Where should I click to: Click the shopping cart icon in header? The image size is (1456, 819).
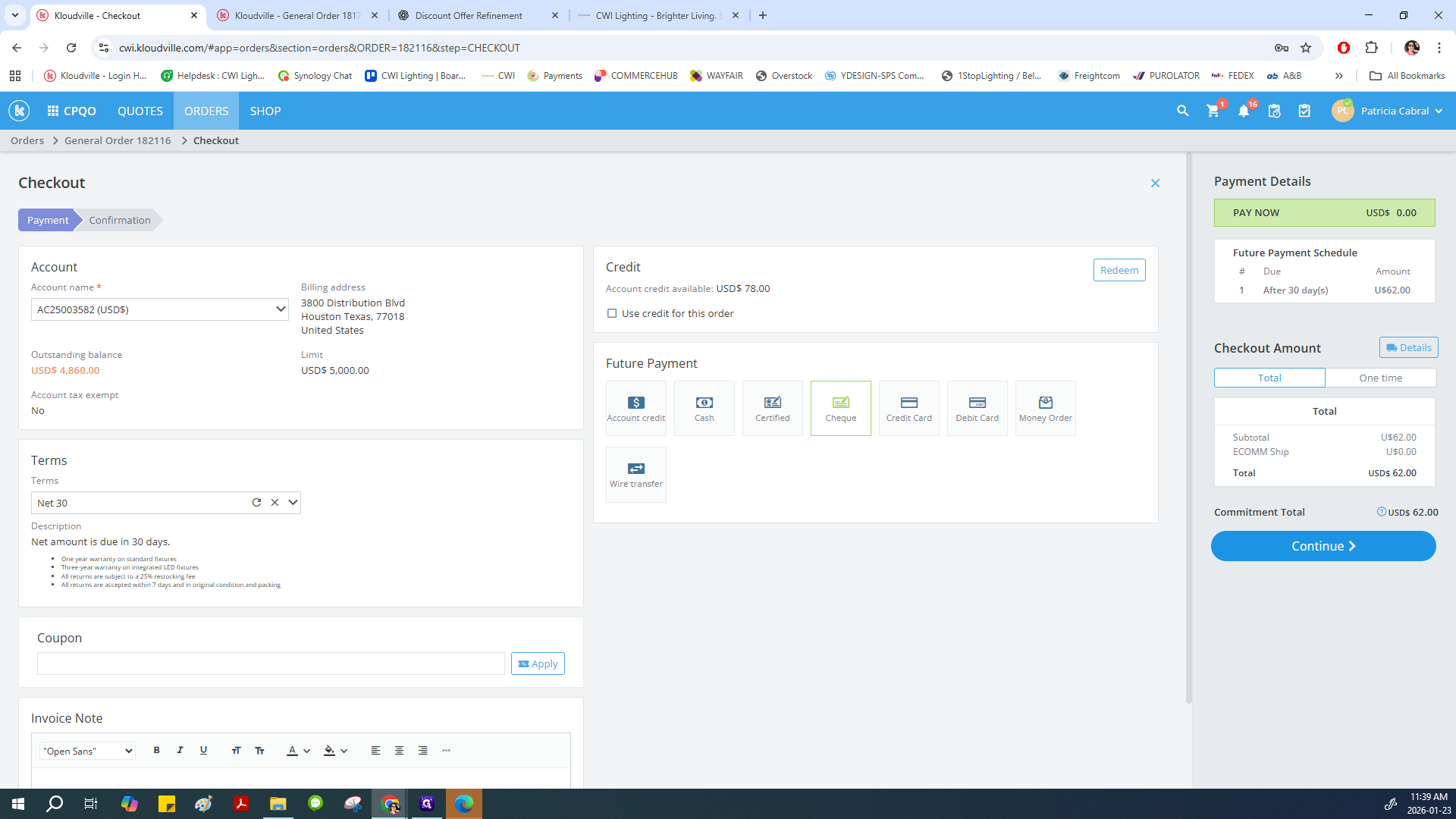tap(1213, 111)
